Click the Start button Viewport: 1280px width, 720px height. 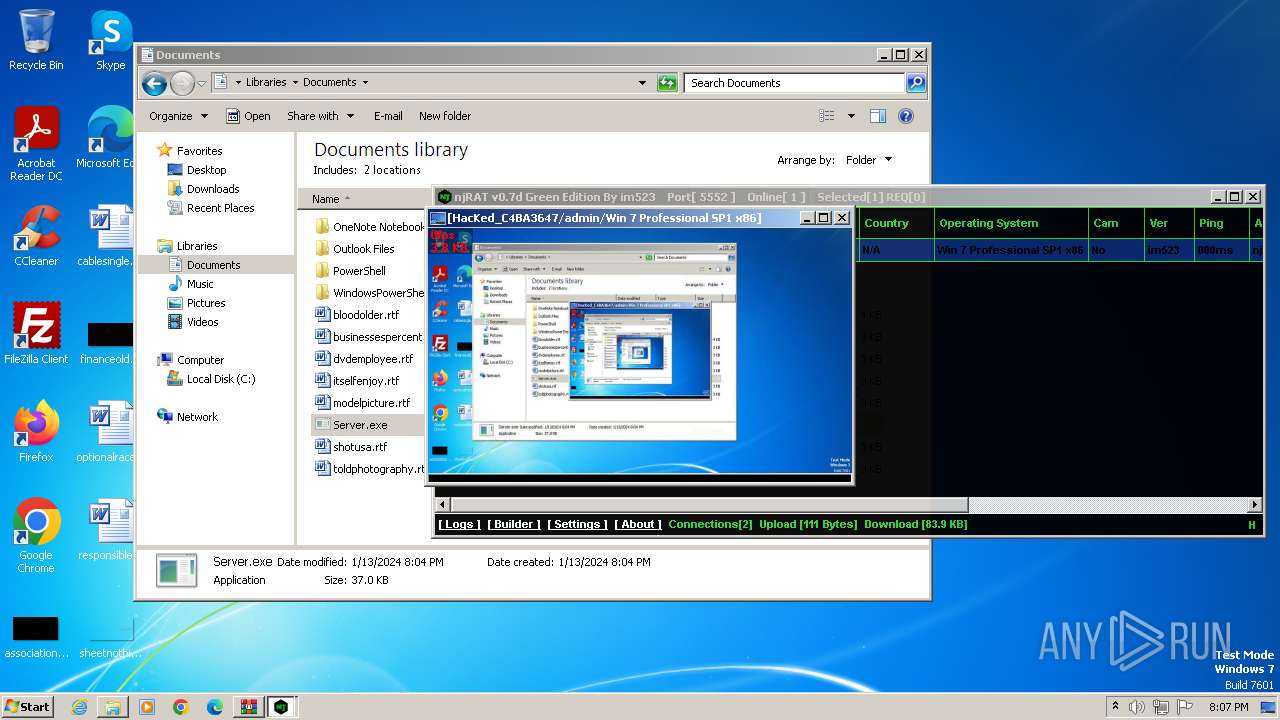27,707
